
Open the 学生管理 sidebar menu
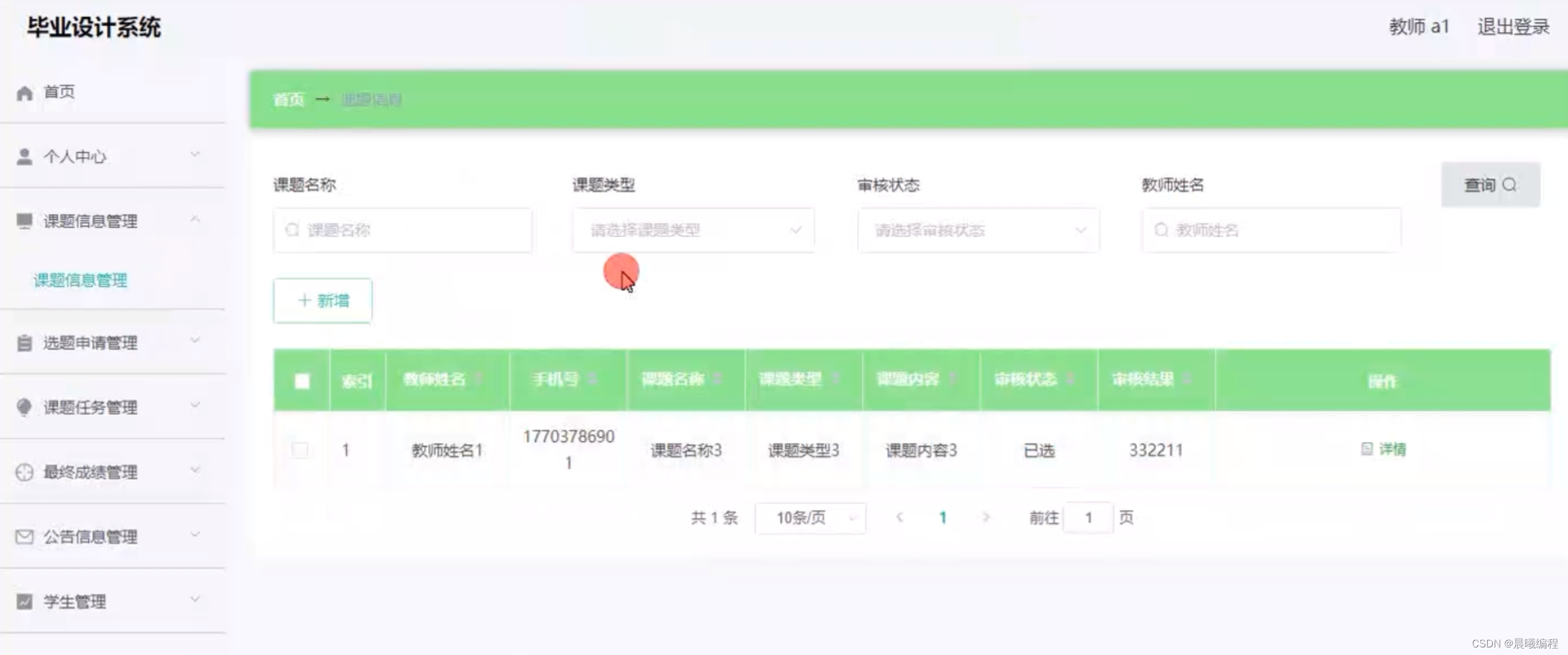(x=112, y=601)
